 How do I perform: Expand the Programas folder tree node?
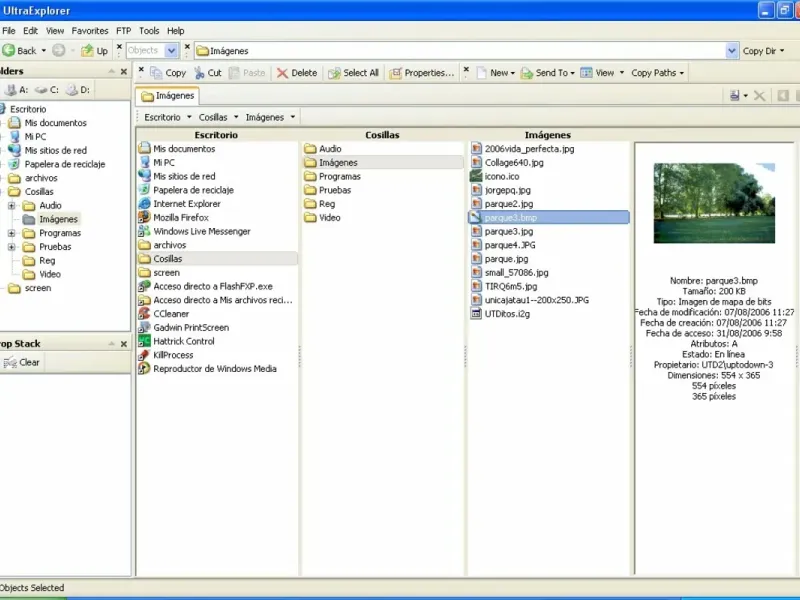tap(11, 233)
